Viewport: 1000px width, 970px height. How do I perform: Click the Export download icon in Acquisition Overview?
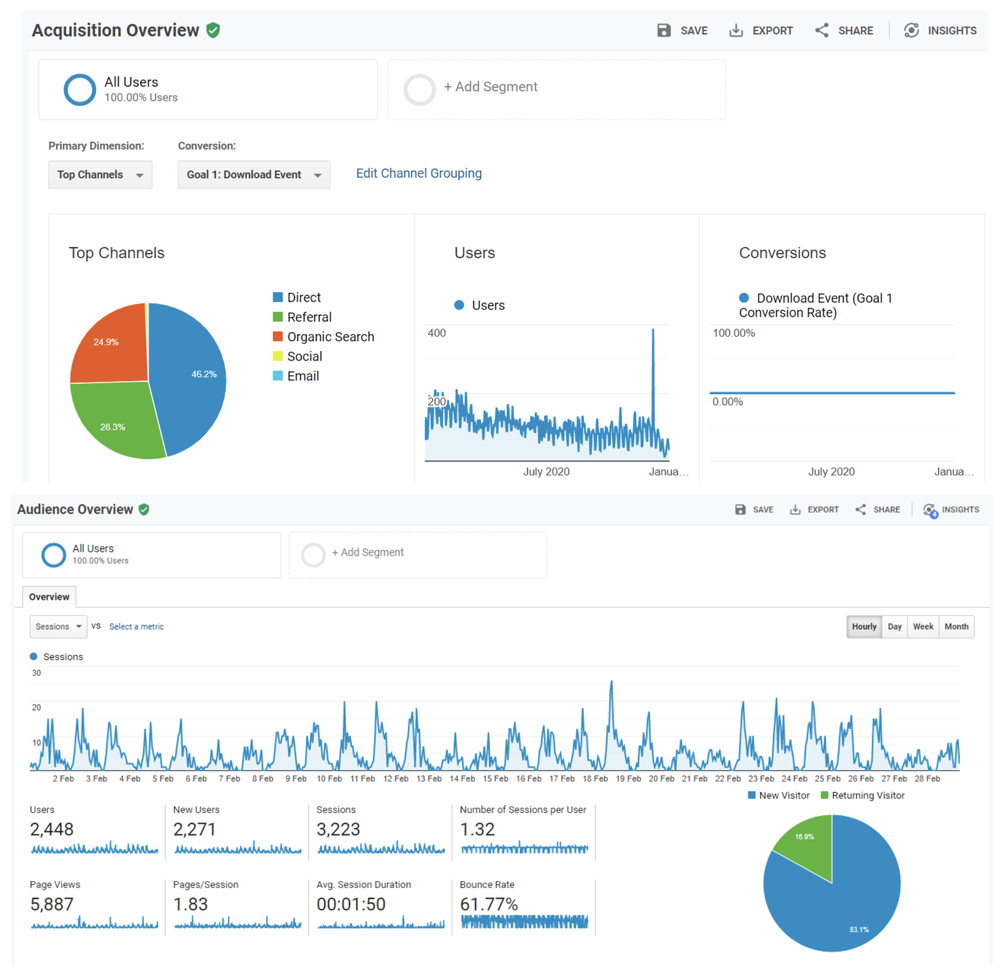click(736, 30)
